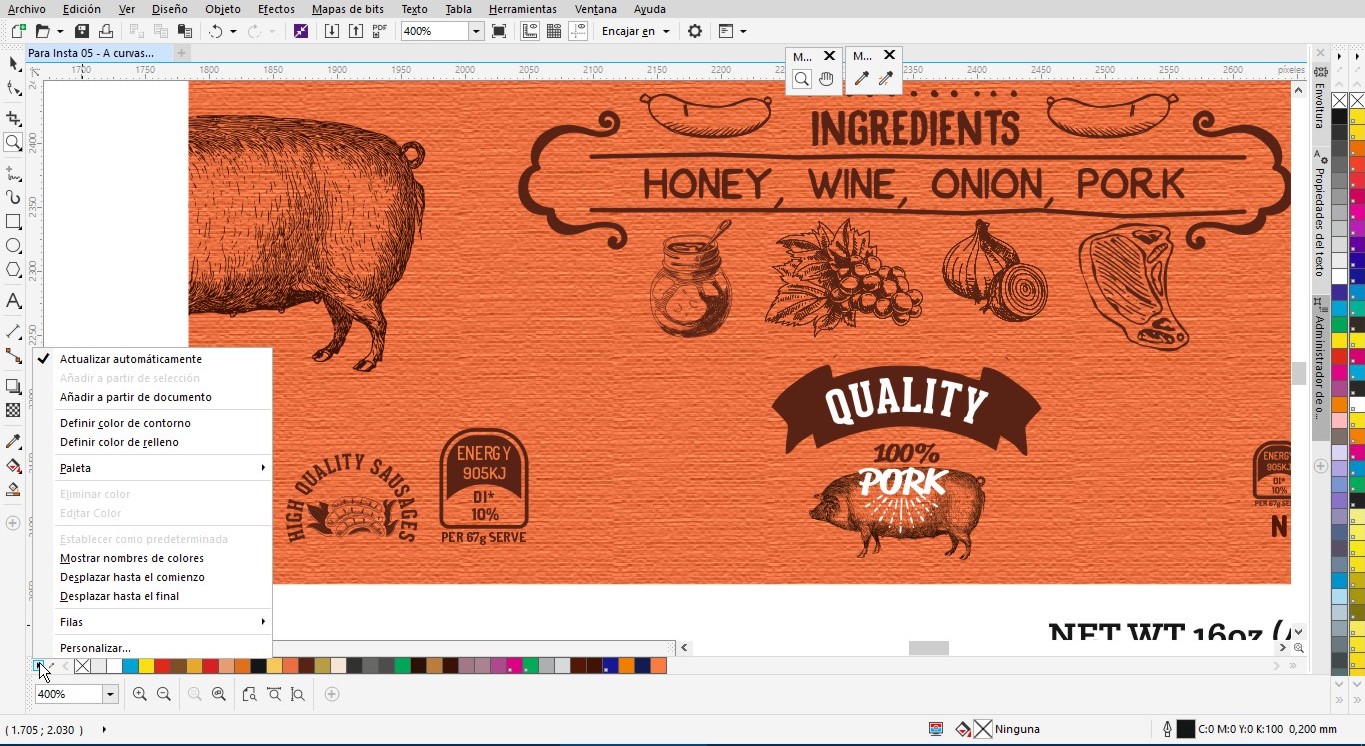This screenshot has height=746, width=1365.
Task: Click the New document icon
Action: coord(18,31)
